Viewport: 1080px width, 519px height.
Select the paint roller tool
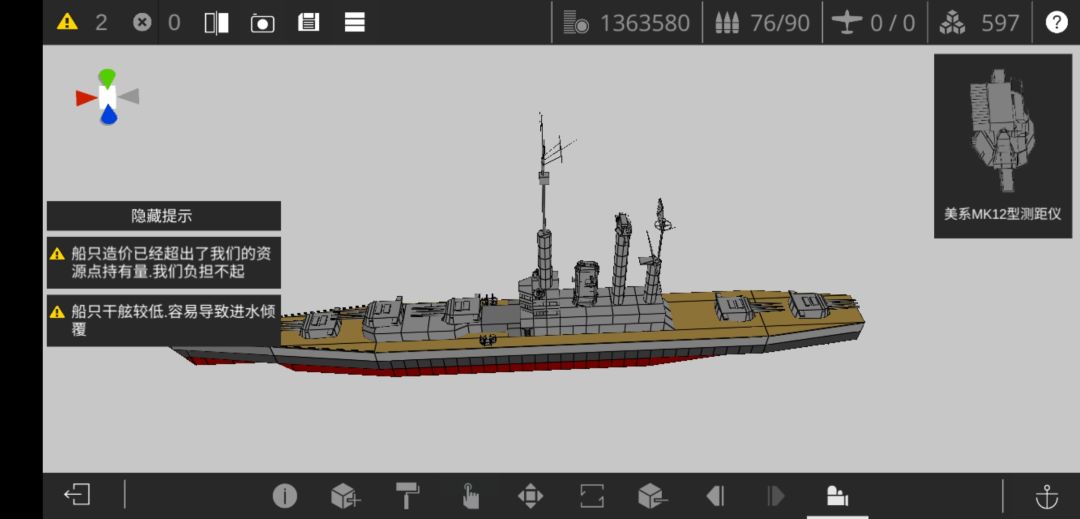[406, 496]
